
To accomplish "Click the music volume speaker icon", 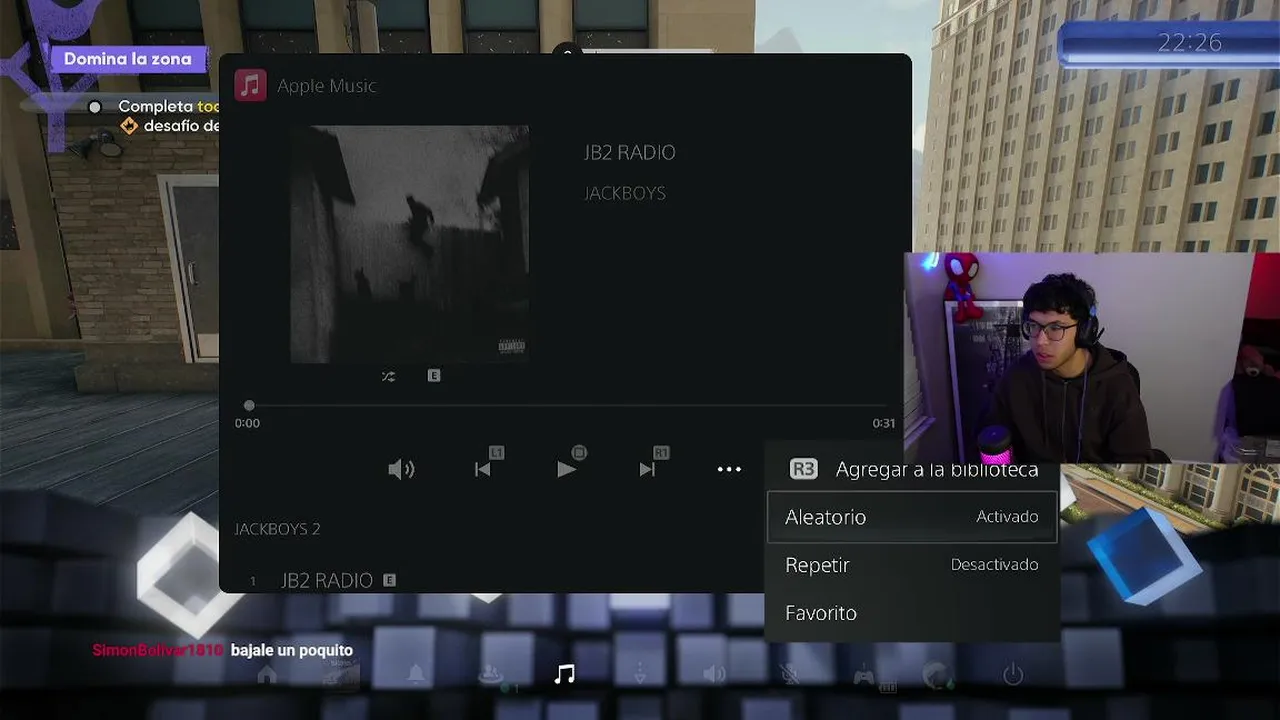I will [x=401, y=469].
